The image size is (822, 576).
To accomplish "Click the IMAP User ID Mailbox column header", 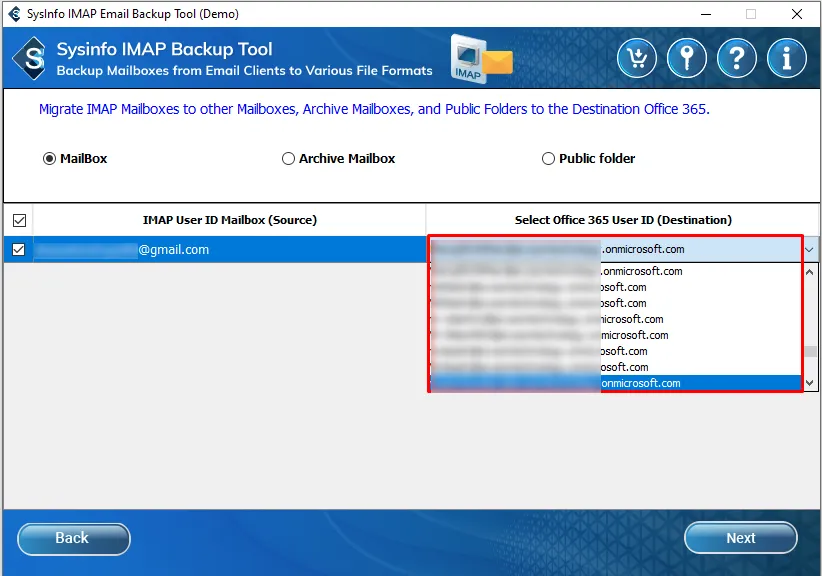I will pos(230,220).
